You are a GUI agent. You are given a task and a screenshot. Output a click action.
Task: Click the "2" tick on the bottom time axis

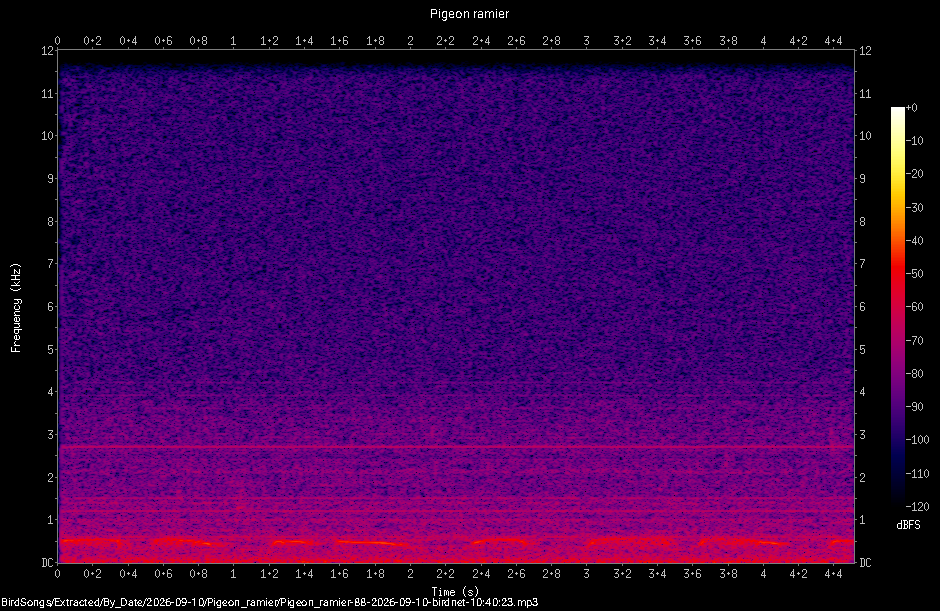pyautogui.click(x=410, y=574)
